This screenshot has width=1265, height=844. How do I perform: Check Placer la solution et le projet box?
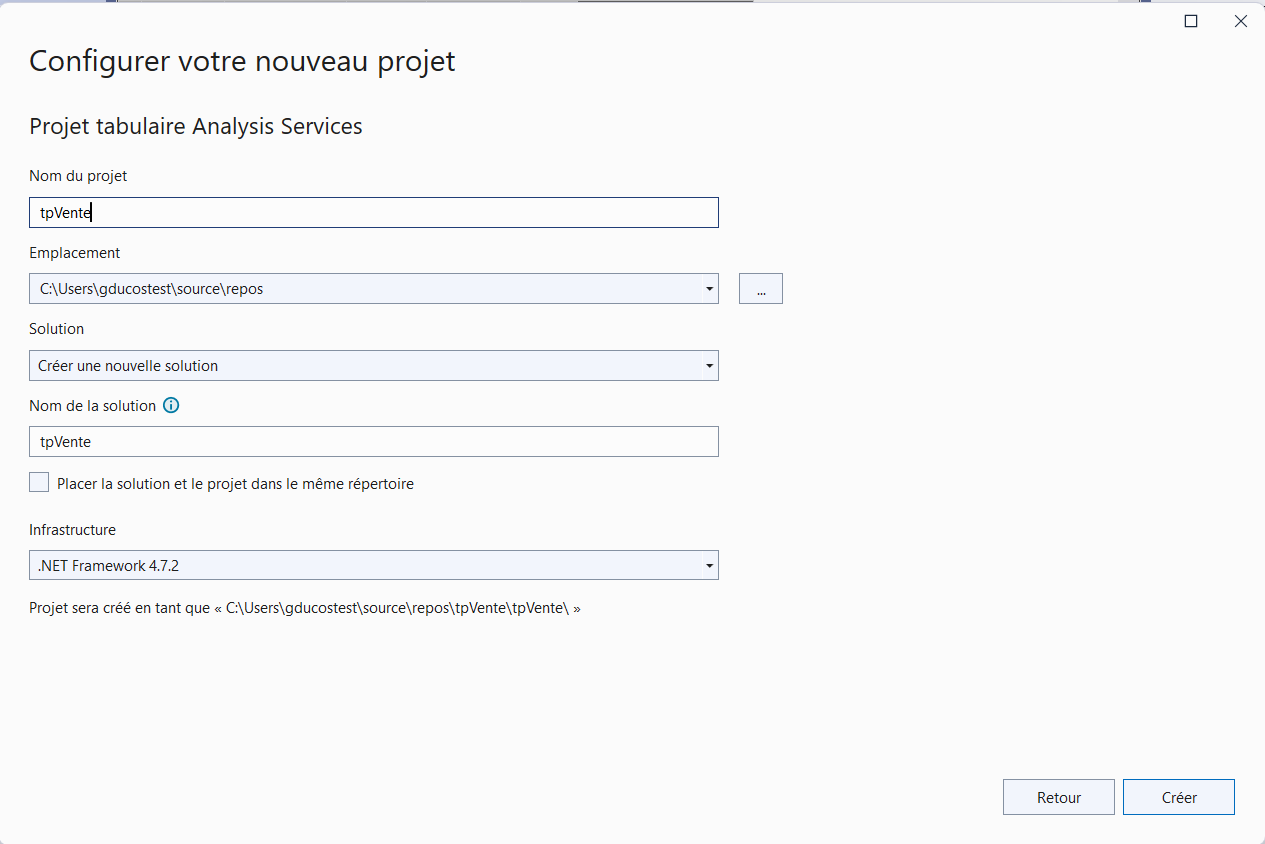tap(39, 483)
